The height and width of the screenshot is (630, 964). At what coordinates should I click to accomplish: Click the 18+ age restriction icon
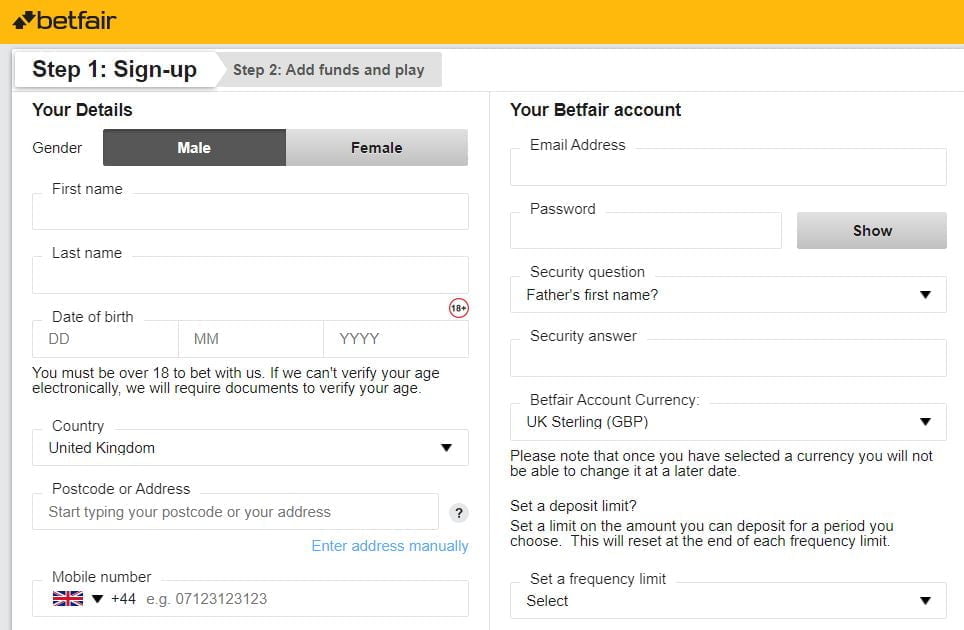pos(458,309)
